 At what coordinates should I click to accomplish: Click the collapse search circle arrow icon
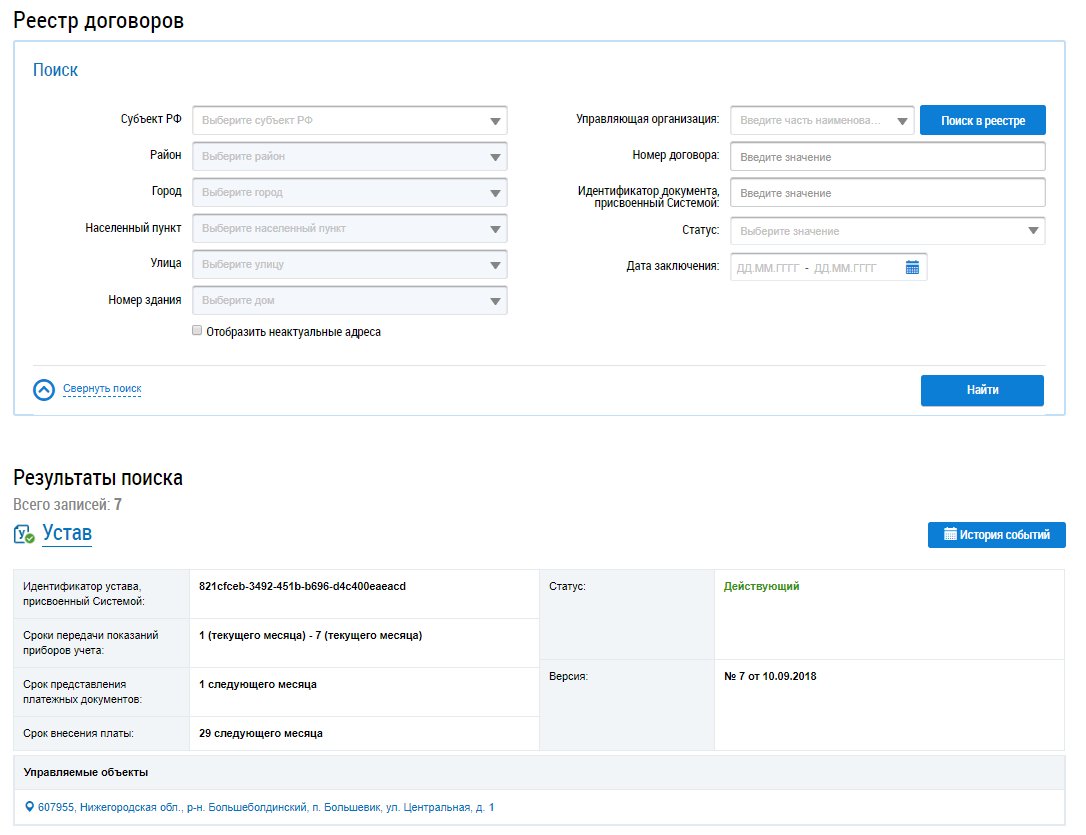click(x=44, y=390)
